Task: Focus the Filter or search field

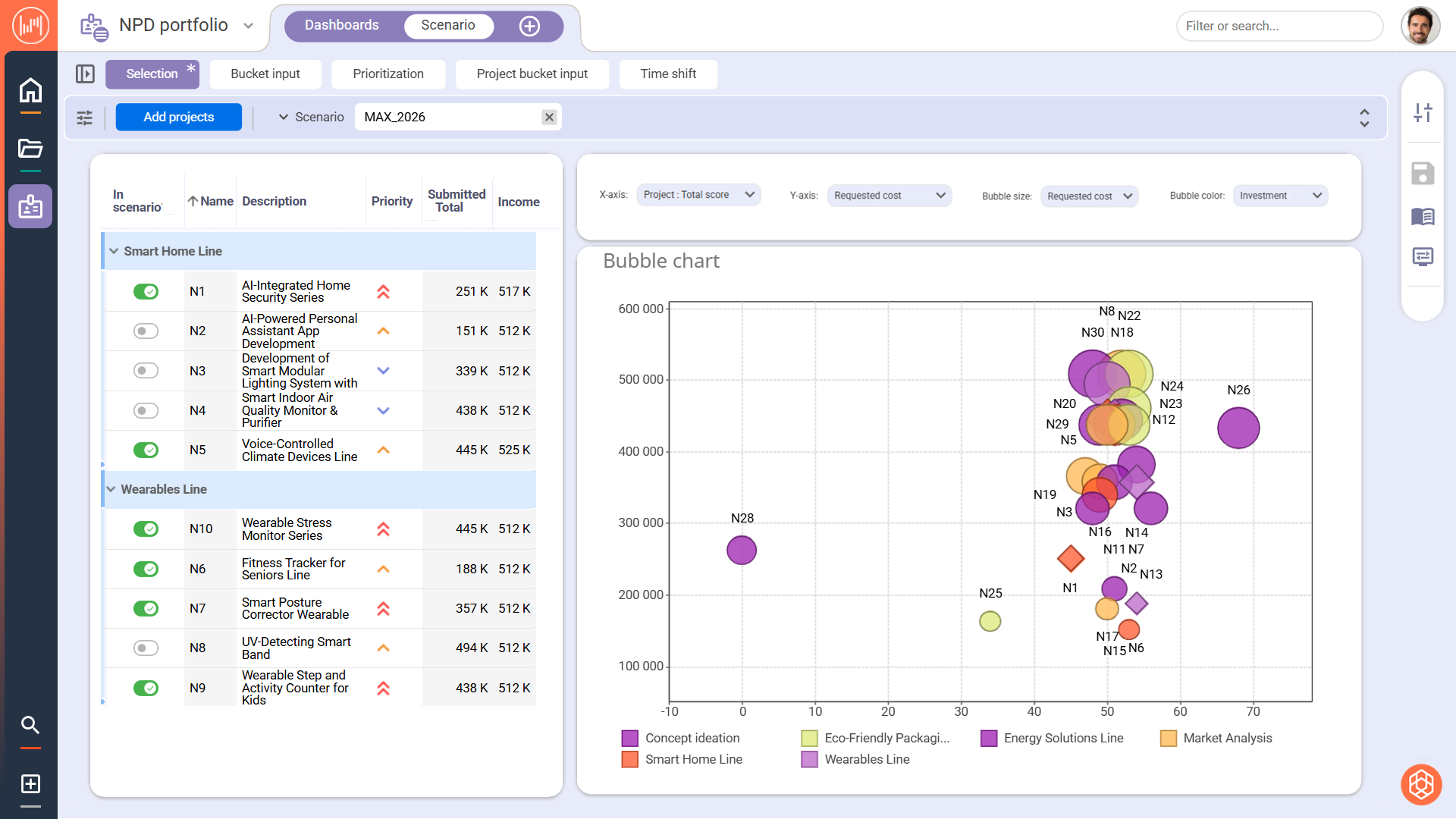Action: pos(1279,26)
